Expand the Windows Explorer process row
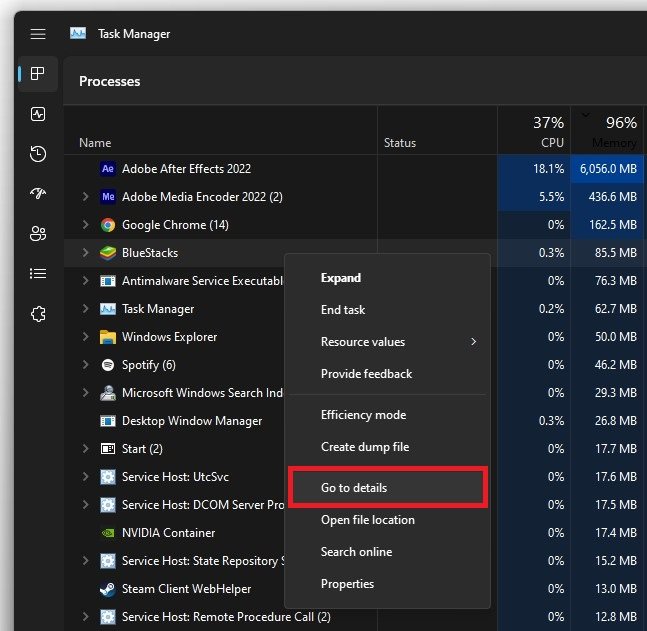 tap(86, 337)
